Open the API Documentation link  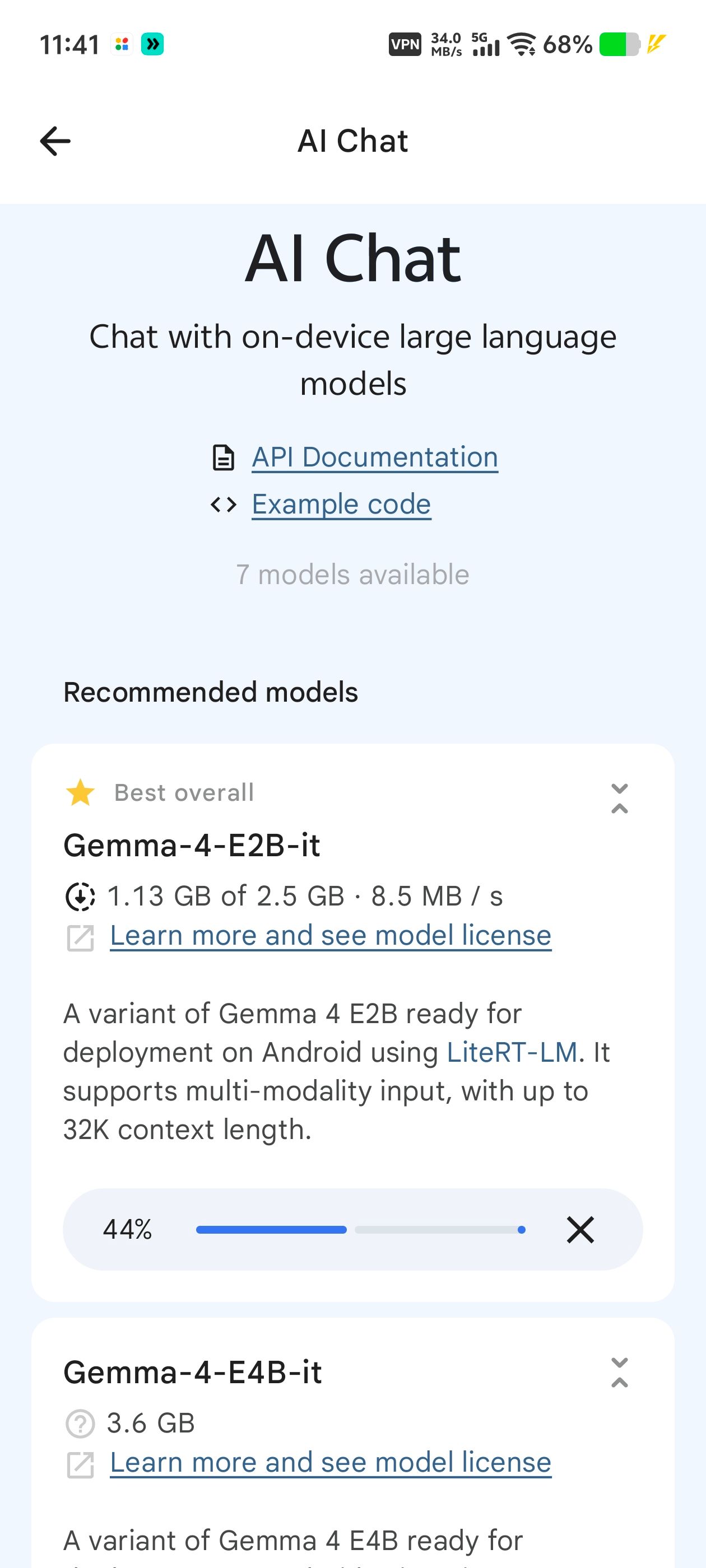(375, 457)
